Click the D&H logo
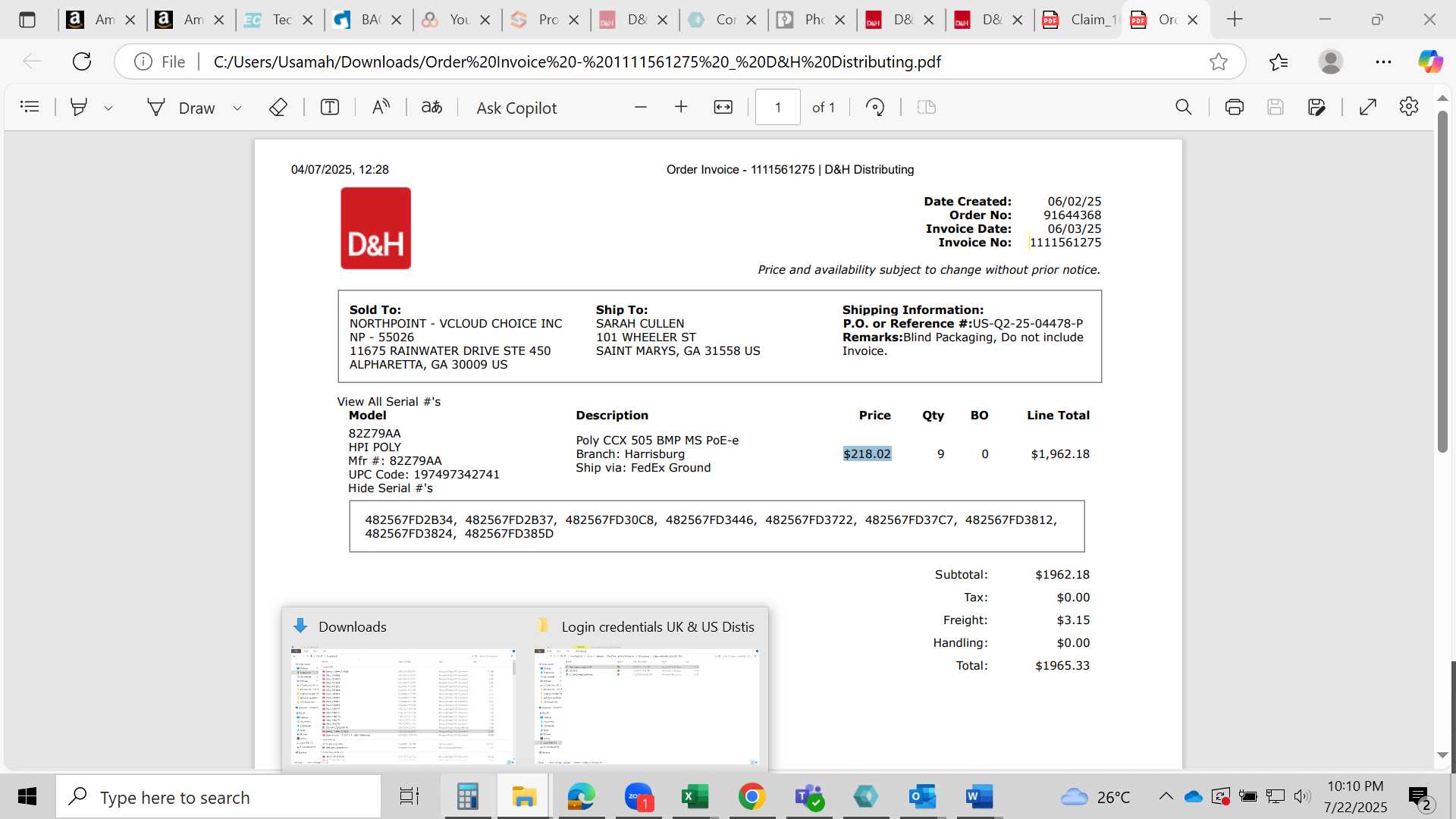Viewport: 1456px width, 819px height. (x=375, y=228)
